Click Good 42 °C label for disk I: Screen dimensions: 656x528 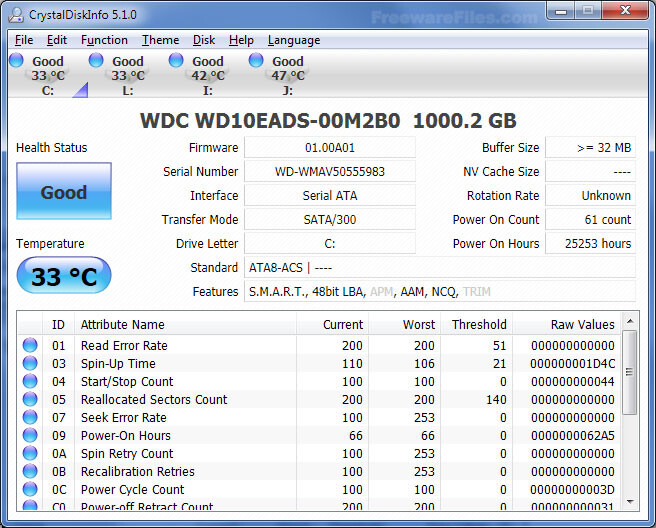(x=208, y=68)
